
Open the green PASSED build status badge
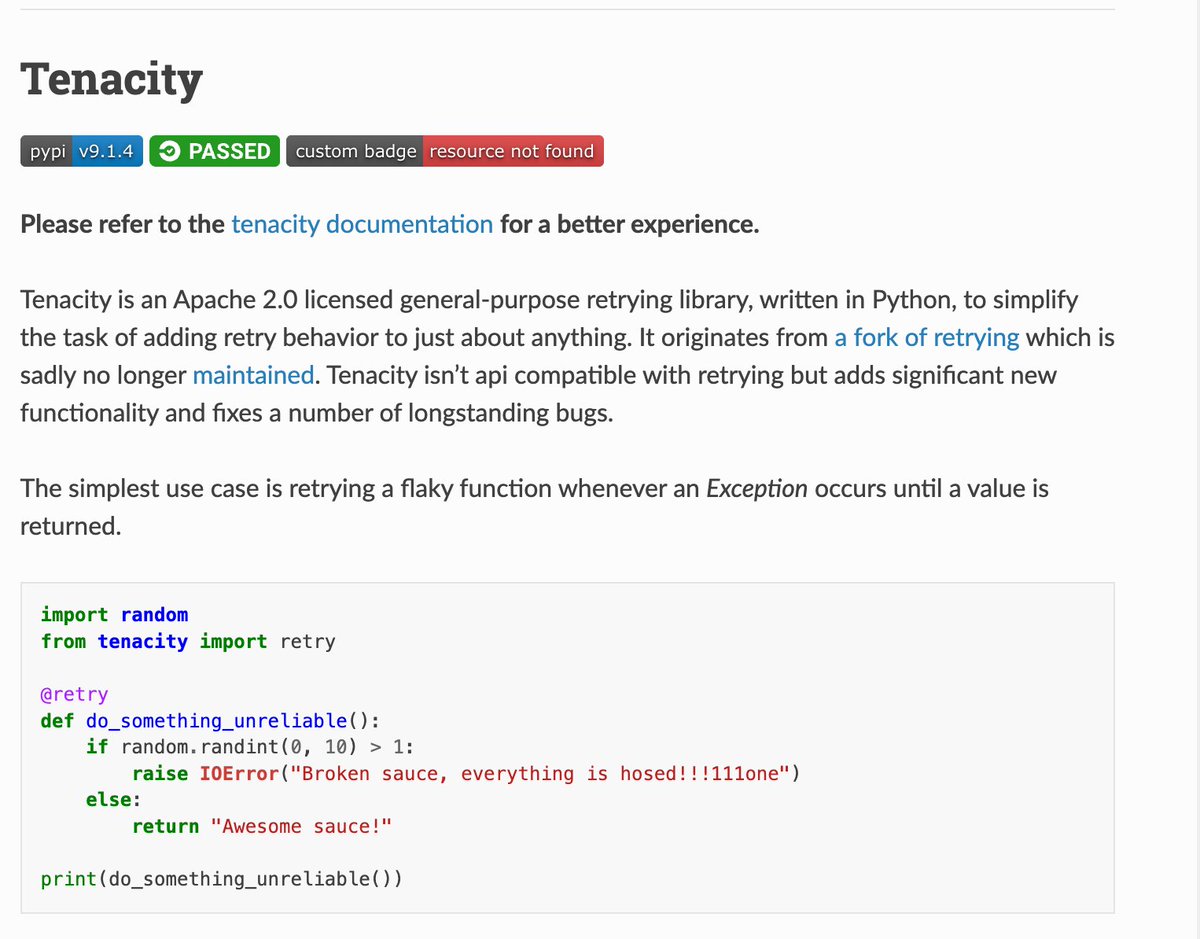point(215,151)
